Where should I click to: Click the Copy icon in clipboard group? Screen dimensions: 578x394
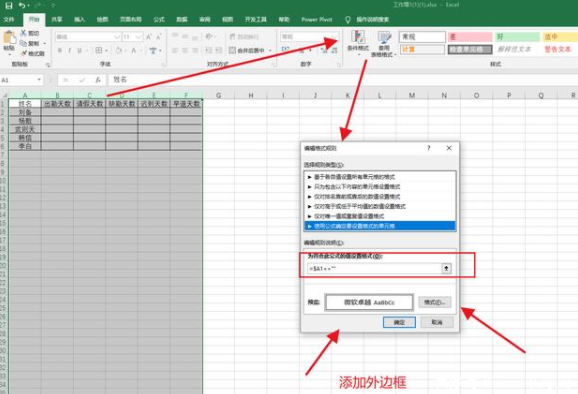coord(24,43)
